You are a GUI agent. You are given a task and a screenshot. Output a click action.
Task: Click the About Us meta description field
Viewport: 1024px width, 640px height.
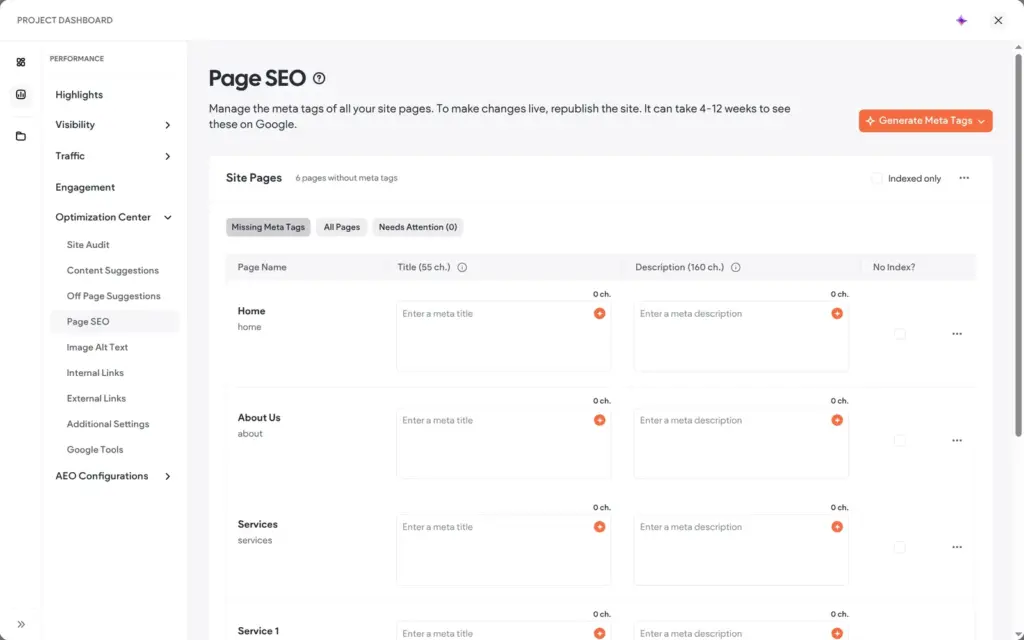(x=741, y=443)
